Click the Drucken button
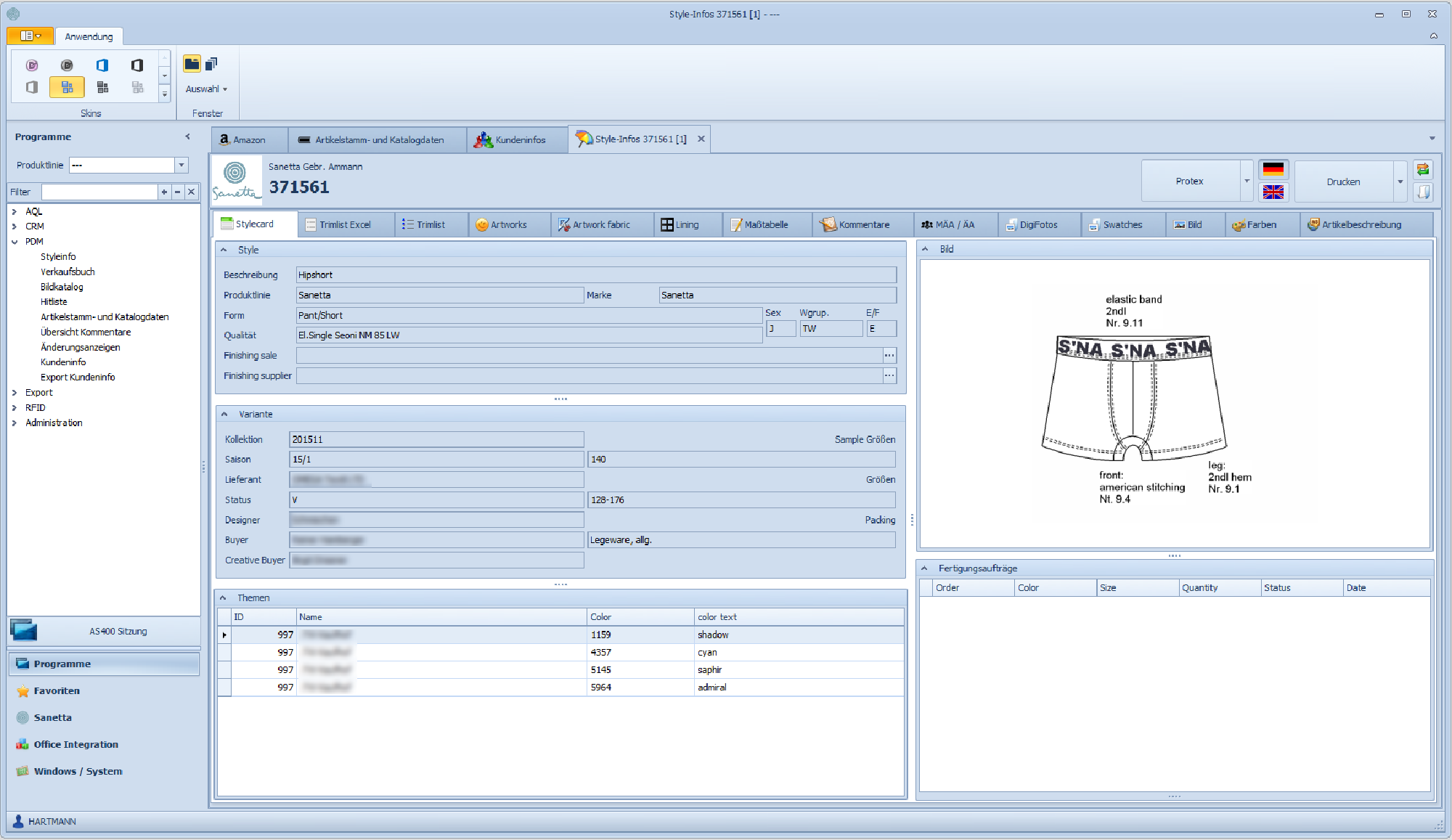The height and width of the screenshot is (840, 1452). coord(1343,182)
